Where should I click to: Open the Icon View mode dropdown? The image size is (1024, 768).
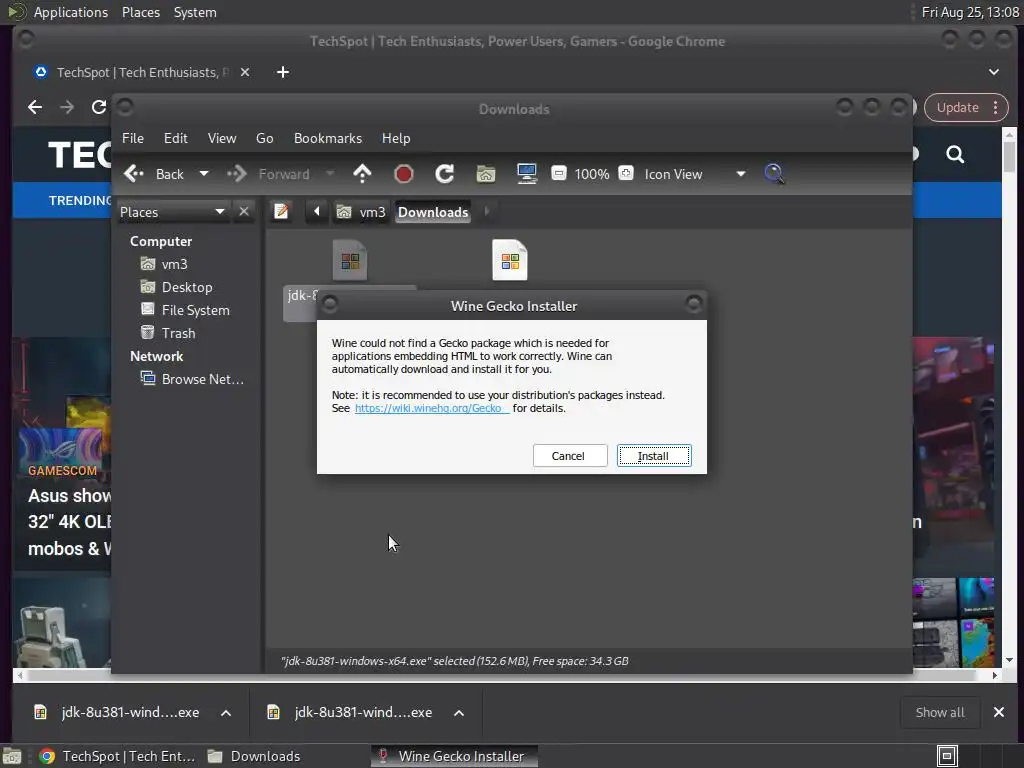(x=695, y=174)
